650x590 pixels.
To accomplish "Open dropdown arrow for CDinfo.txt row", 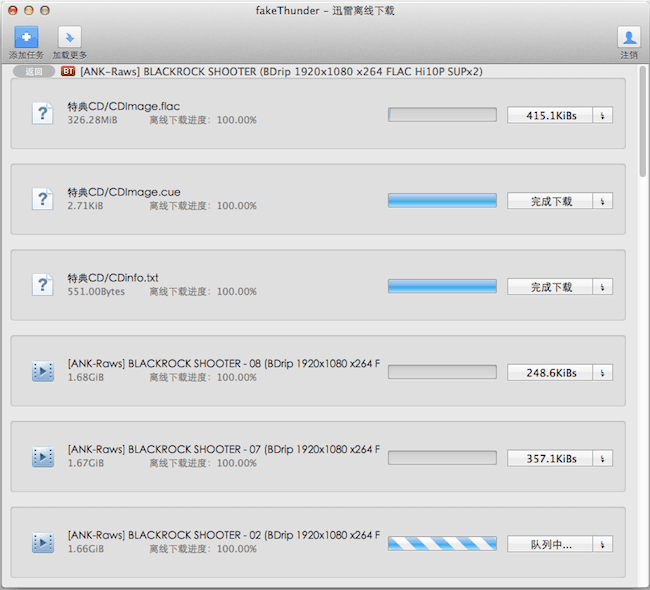I will tap(603, 287).
